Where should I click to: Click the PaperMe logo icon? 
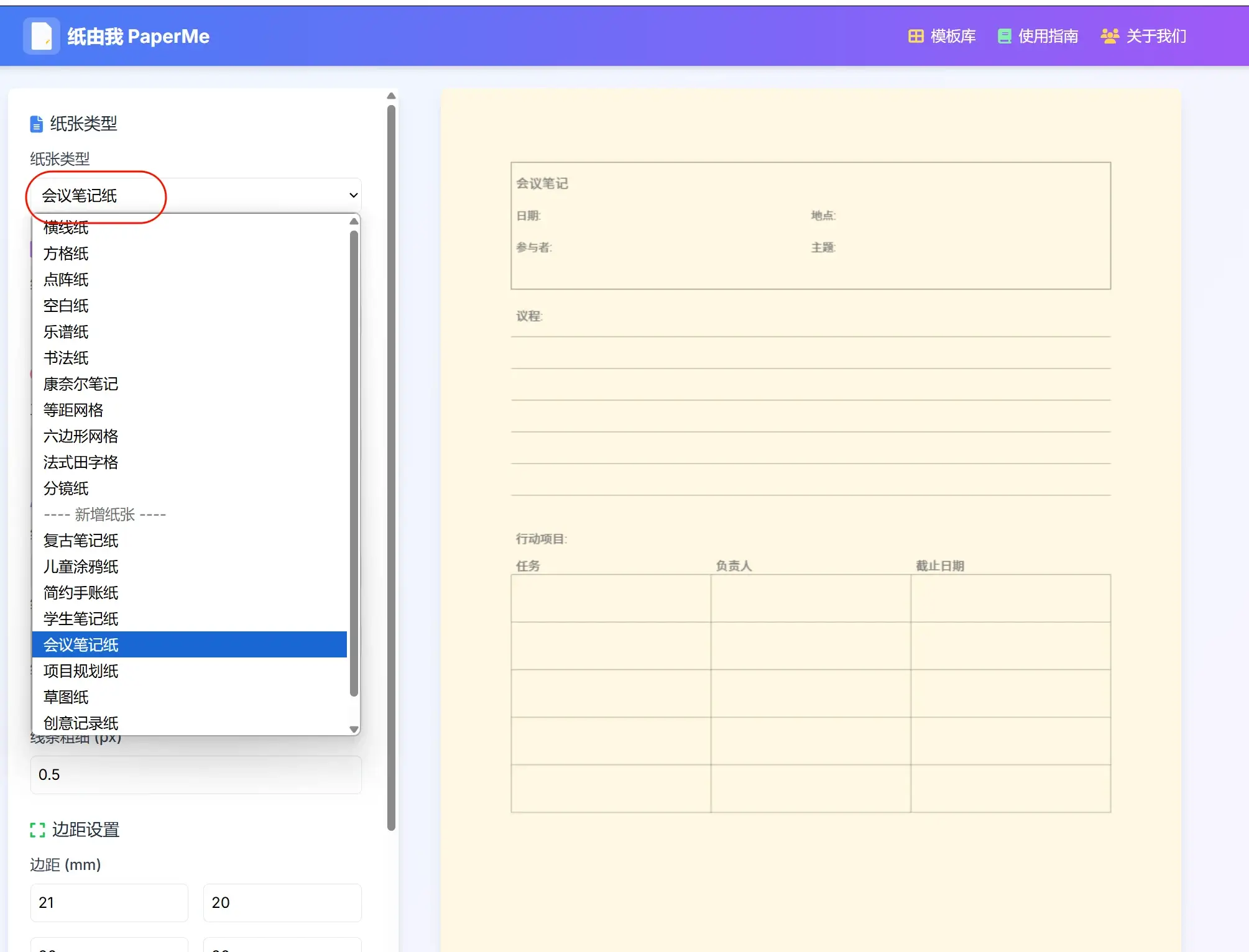(x=41, y=36)
